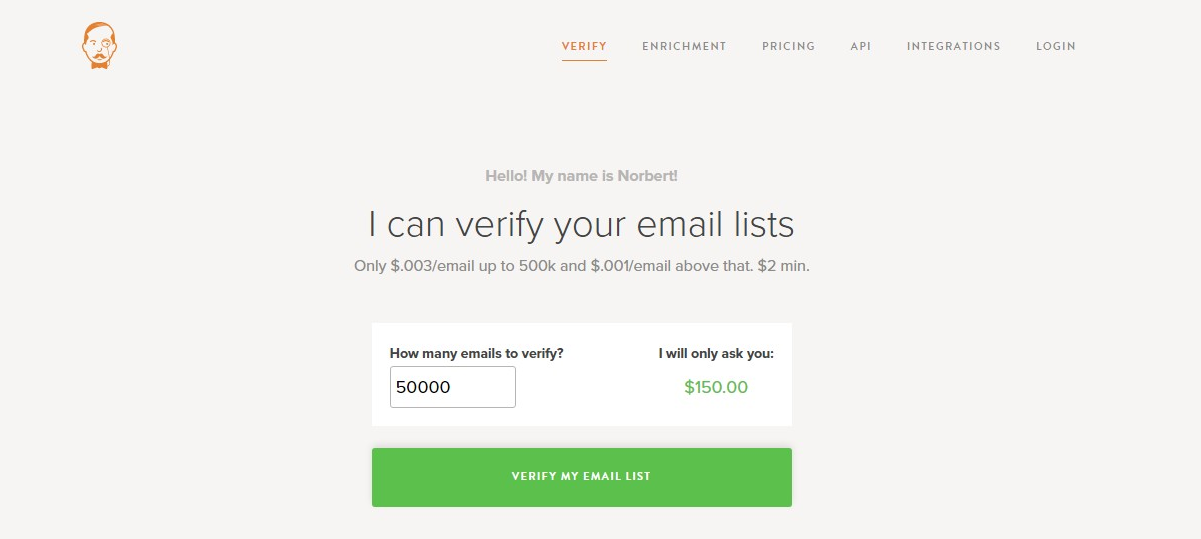Screen dimensions: 1201x539
Task: Click the $150.00 price amount
Action: click(x=716, y=387)
